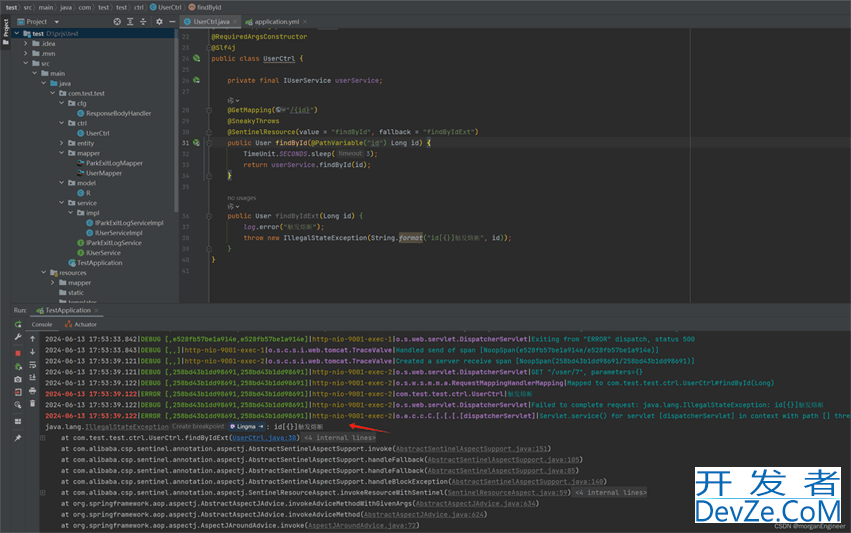
Task: Clear console with trash icon
Action: [33, 403]
